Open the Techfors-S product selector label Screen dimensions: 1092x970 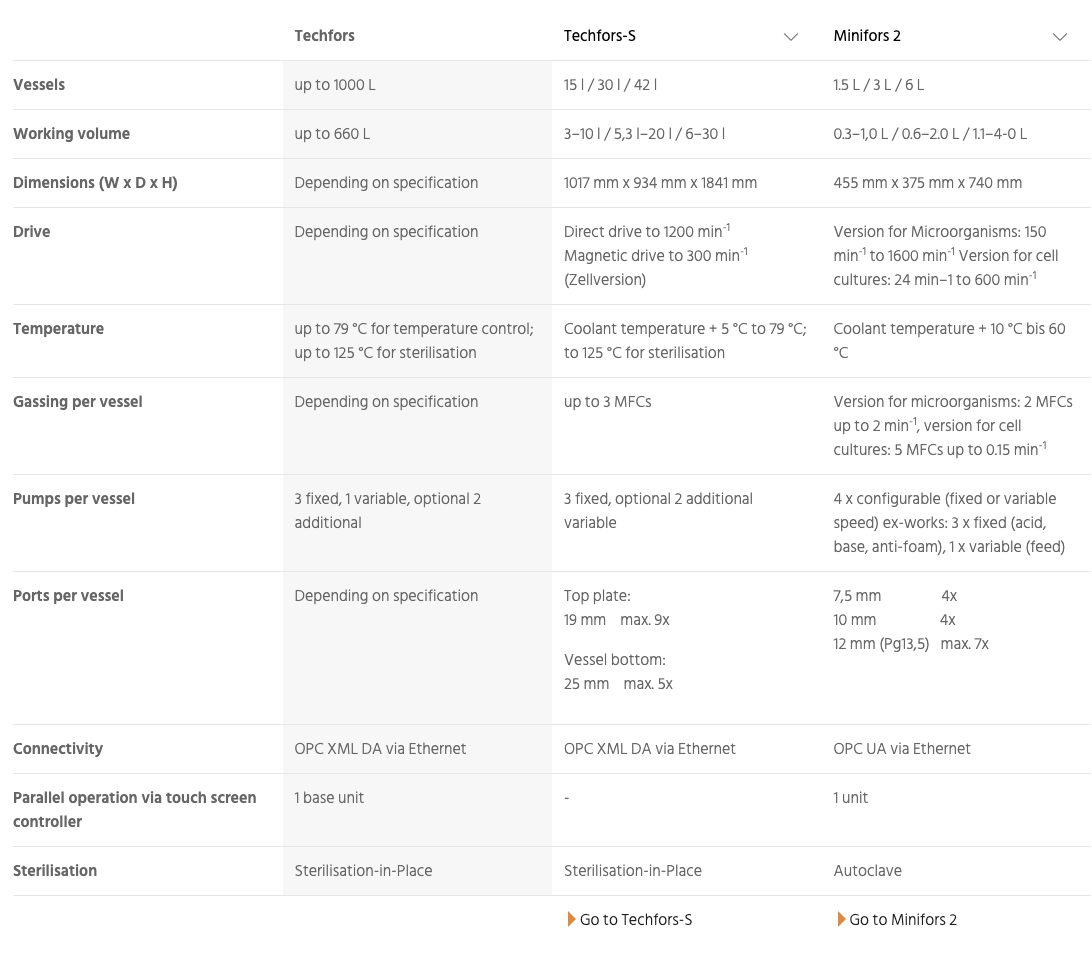(x=600, y=36)
